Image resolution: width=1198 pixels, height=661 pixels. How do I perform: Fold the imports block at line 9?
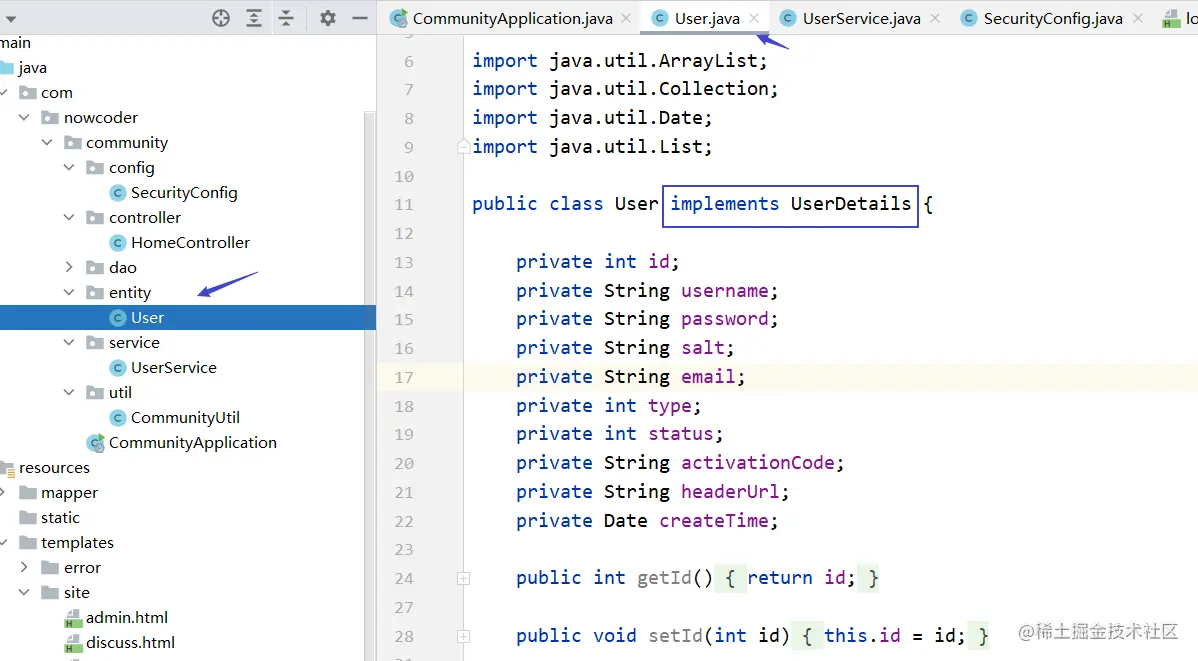pos(463,146)
